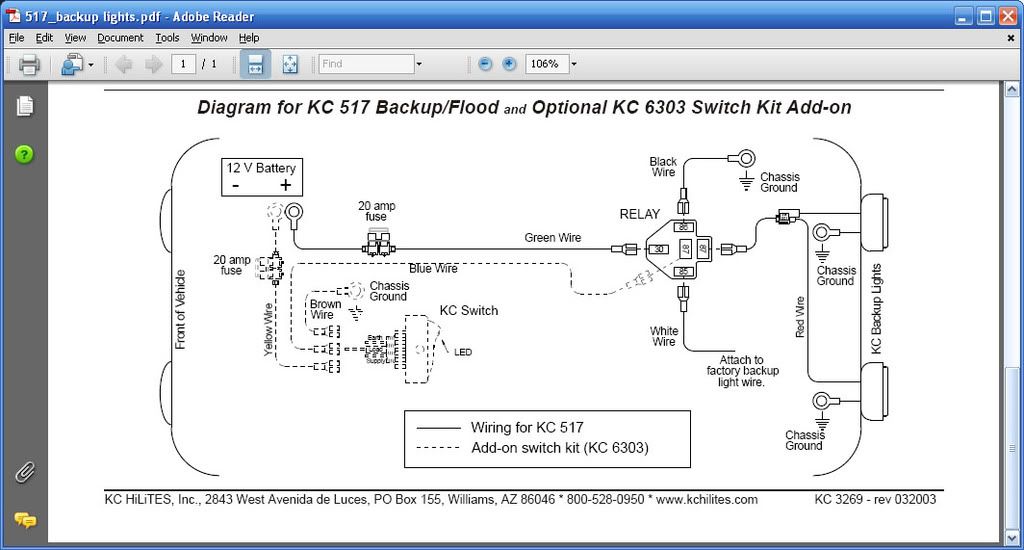Open the Comments panel icon

pos(25,520)
